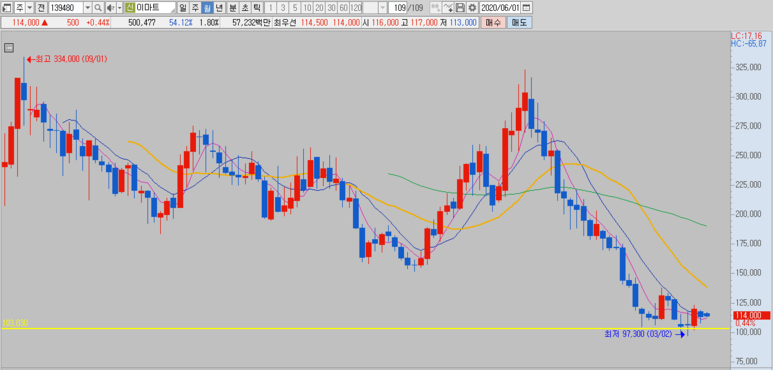Click the 57,232백만 trade amount
This screenshot has width=773, height=370.
coord(251,23)
